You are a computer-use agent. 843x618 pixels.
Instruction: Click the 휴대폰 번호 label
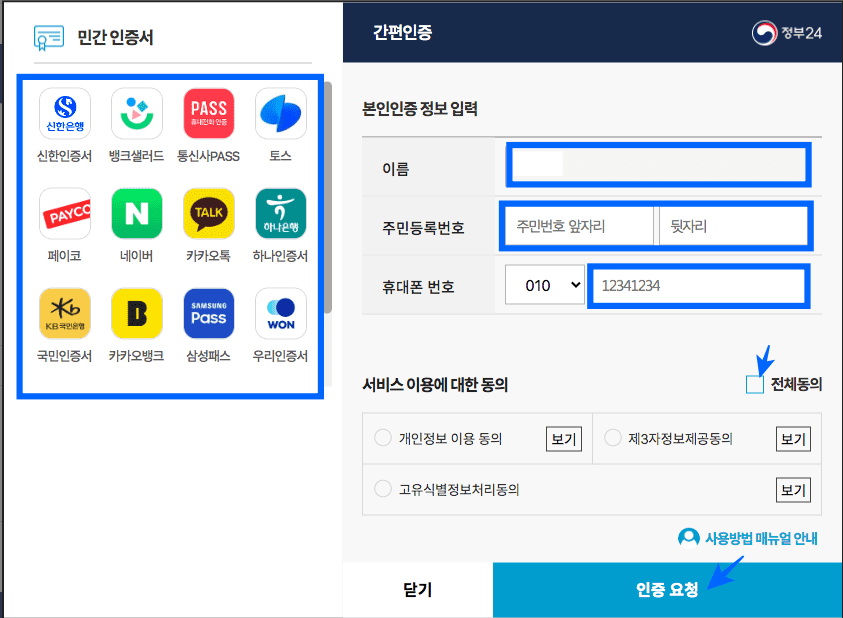tap(418, 287)
